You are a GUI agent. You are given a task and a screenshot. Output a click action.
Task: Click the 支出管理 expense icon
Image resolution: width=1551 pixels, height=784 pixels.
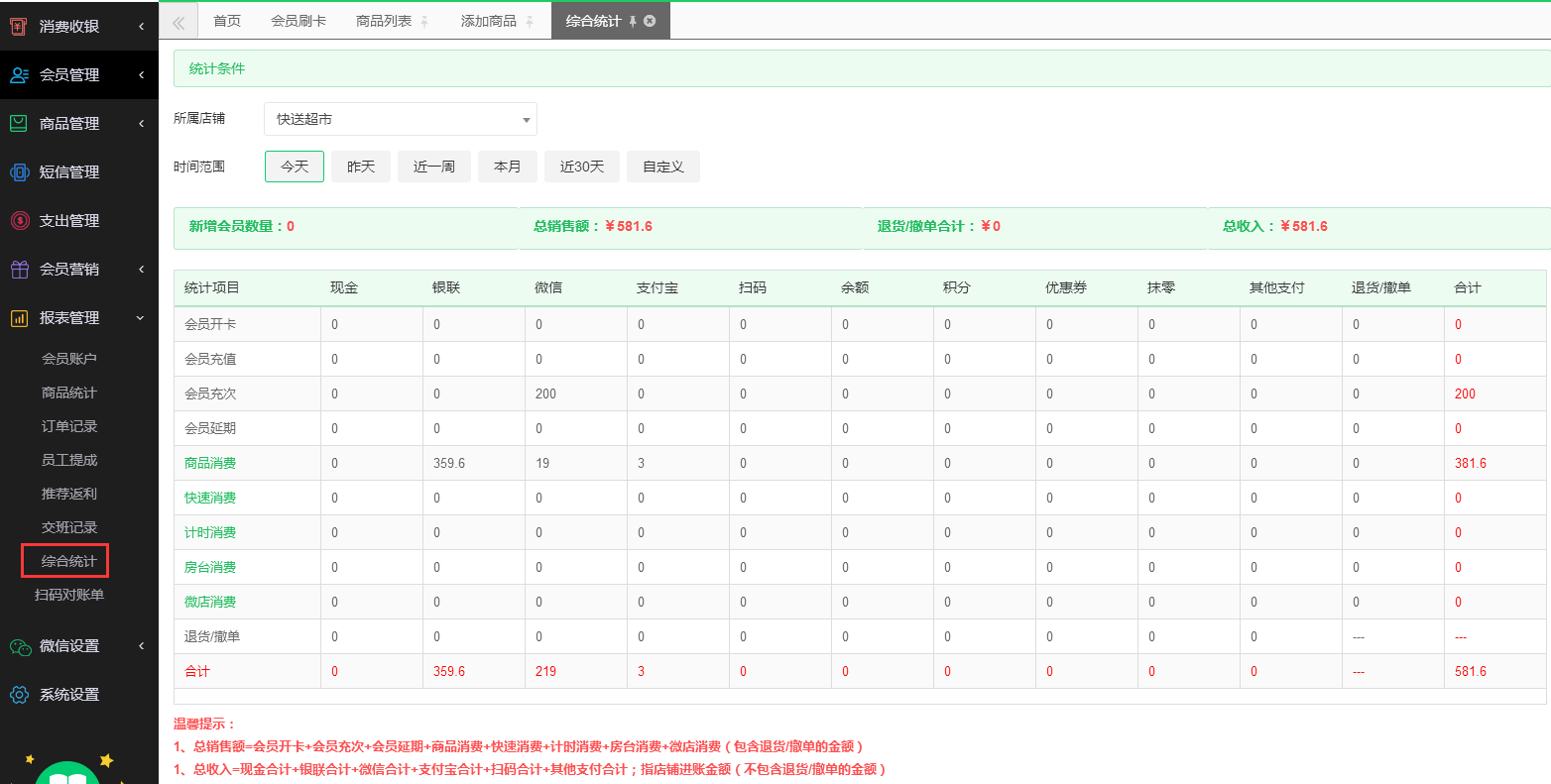pyautogui.click(x=19, y=221)
